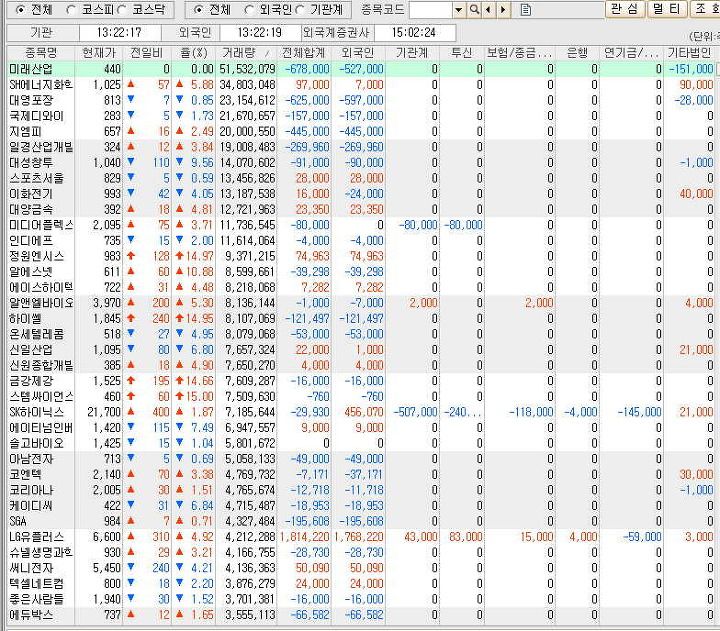Click the next stock right-arrow icon
The width and height of the screenshot is (720, 631).
(503, 10)
